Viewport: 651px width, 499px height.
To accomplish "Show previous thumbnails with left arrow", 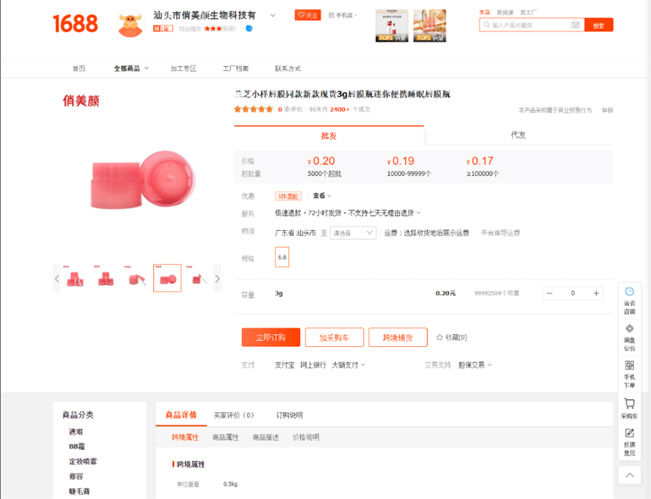I will 57,279.
